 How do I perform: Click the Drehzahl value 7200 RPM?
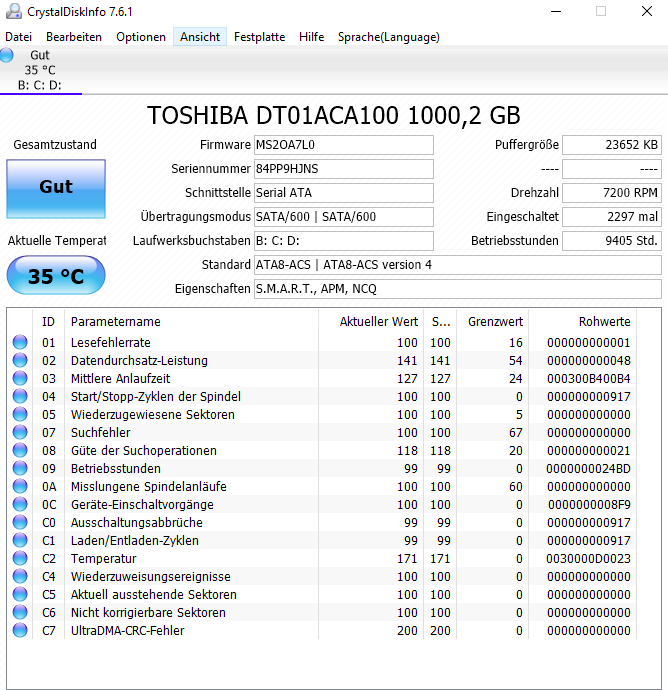pos(612,193)
